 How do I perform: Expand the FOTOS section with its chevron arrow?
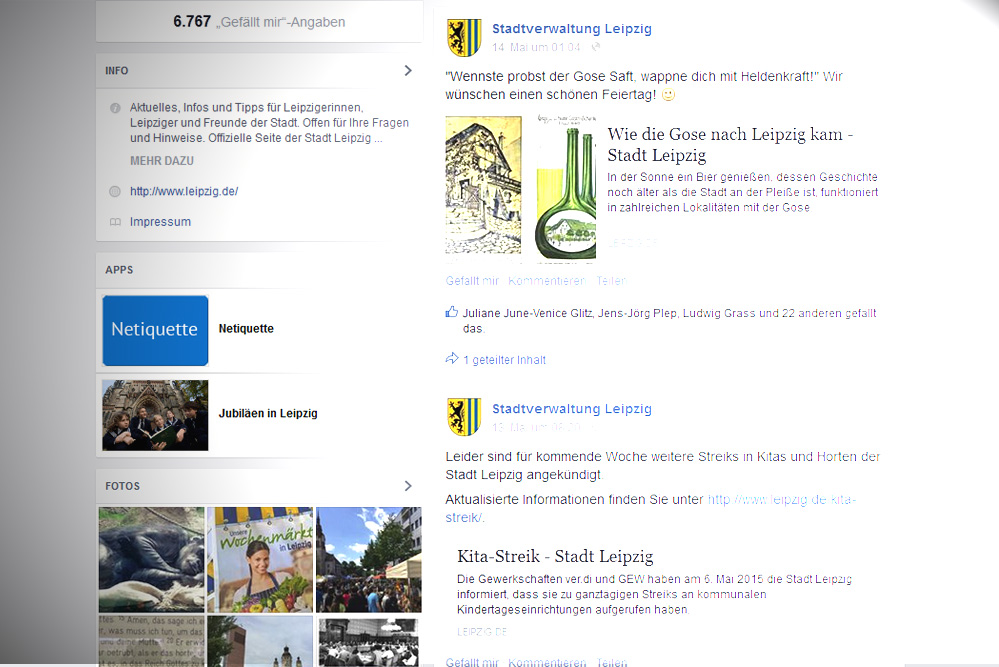coord(408,486)
